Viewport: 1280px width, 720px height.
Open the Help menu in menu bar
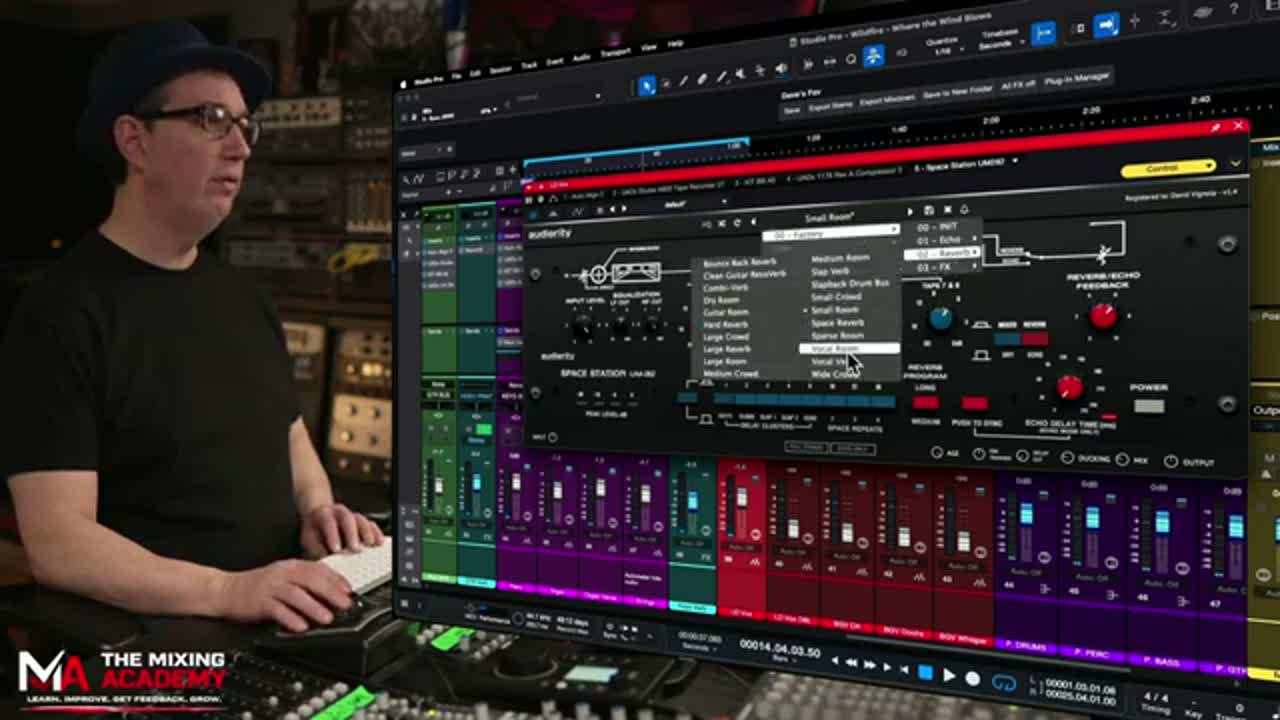click(x=675, y=45)
